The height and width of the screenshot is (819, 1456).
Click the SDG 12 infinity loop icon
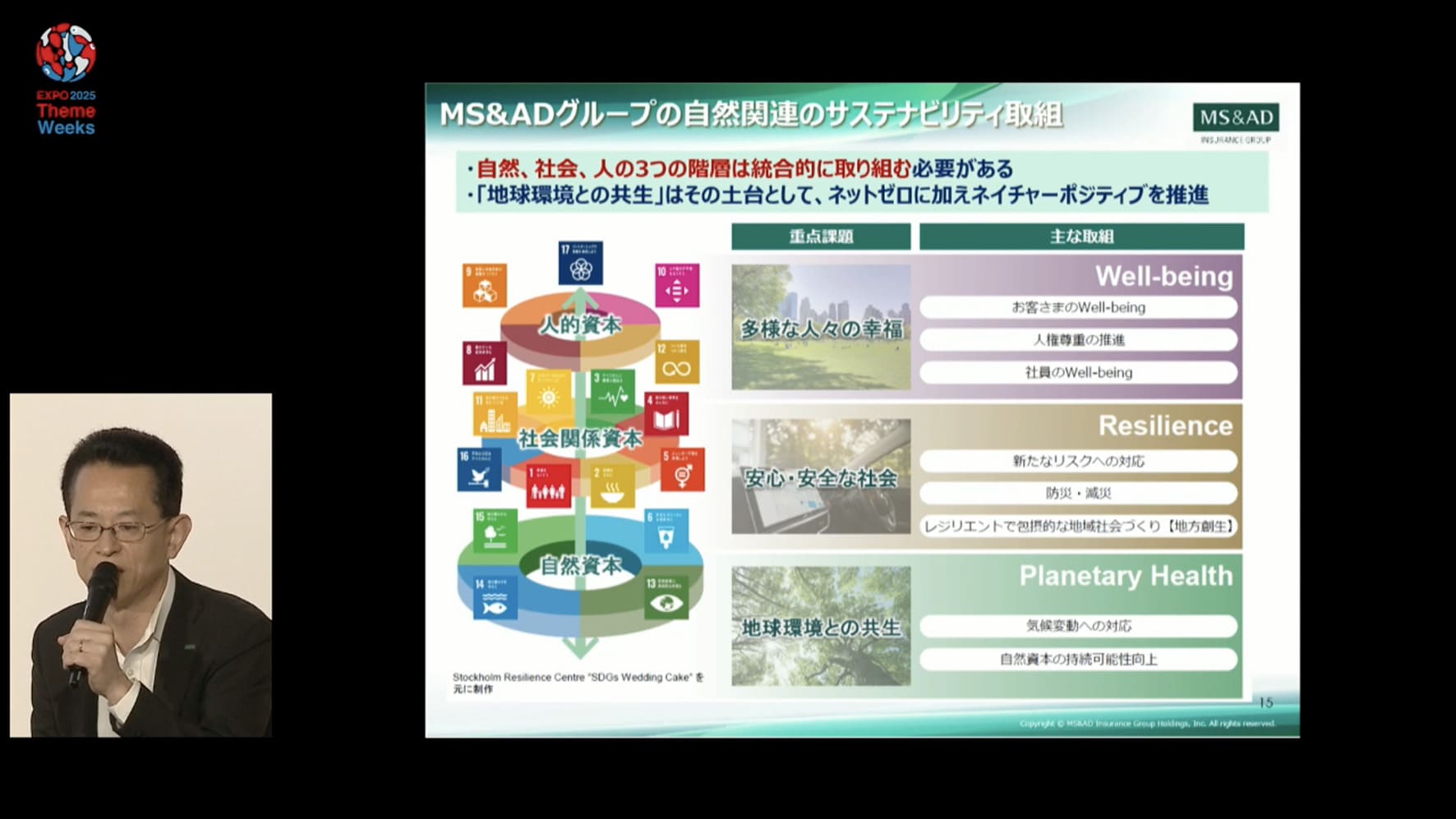677,362
